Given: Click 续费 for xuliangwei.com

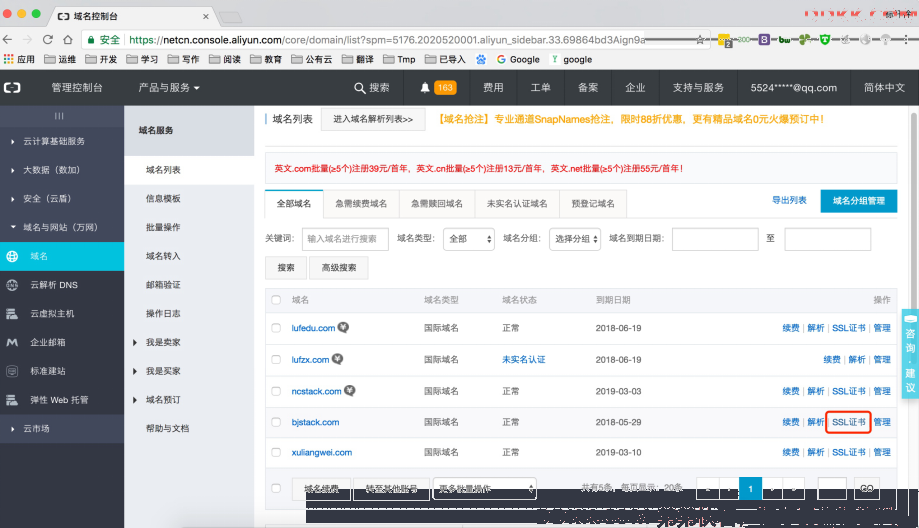Looking at the screenshot, I should click(x=791, y=452).
